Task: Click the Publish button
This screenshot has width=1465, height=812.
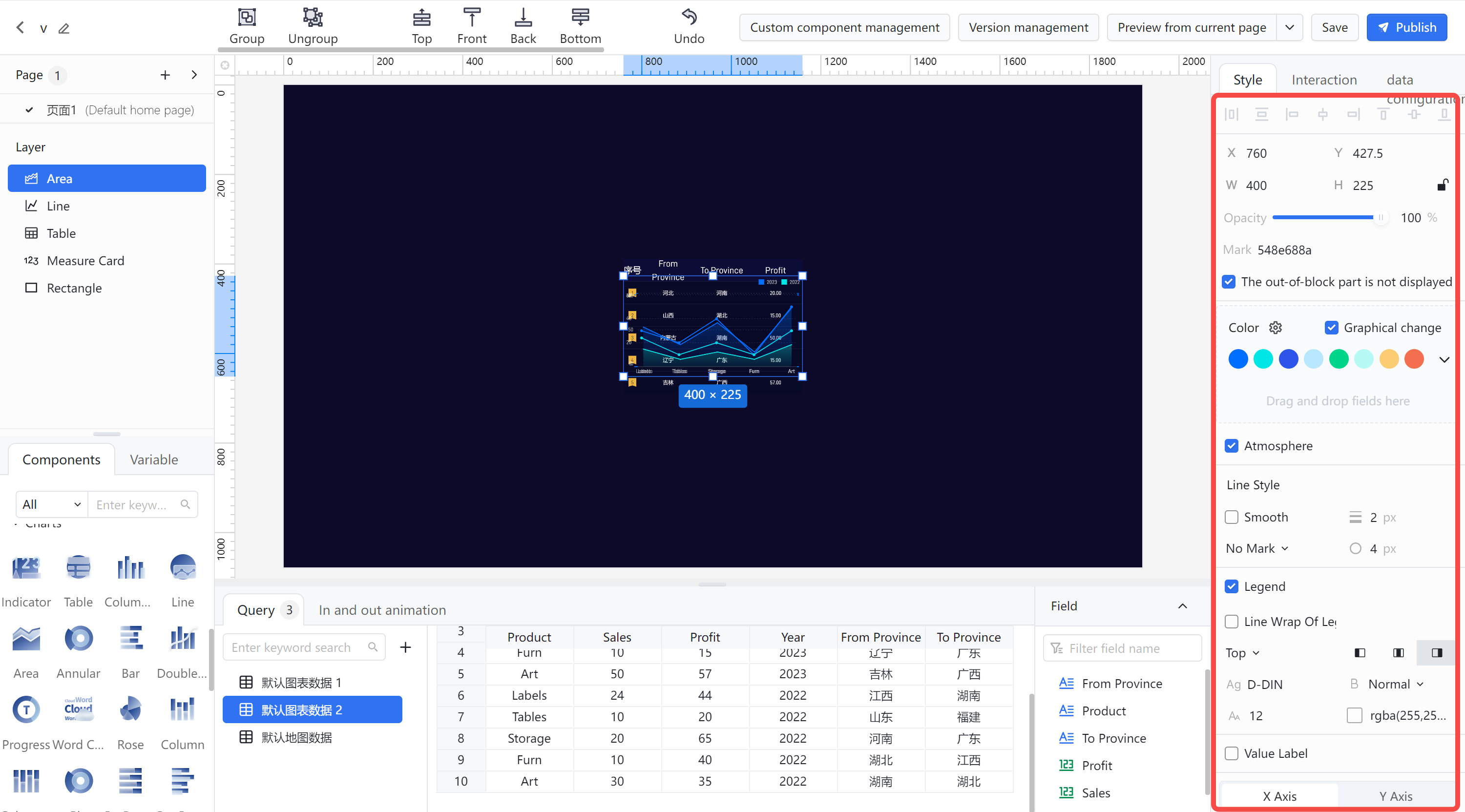Action: tap(1407, 27)
